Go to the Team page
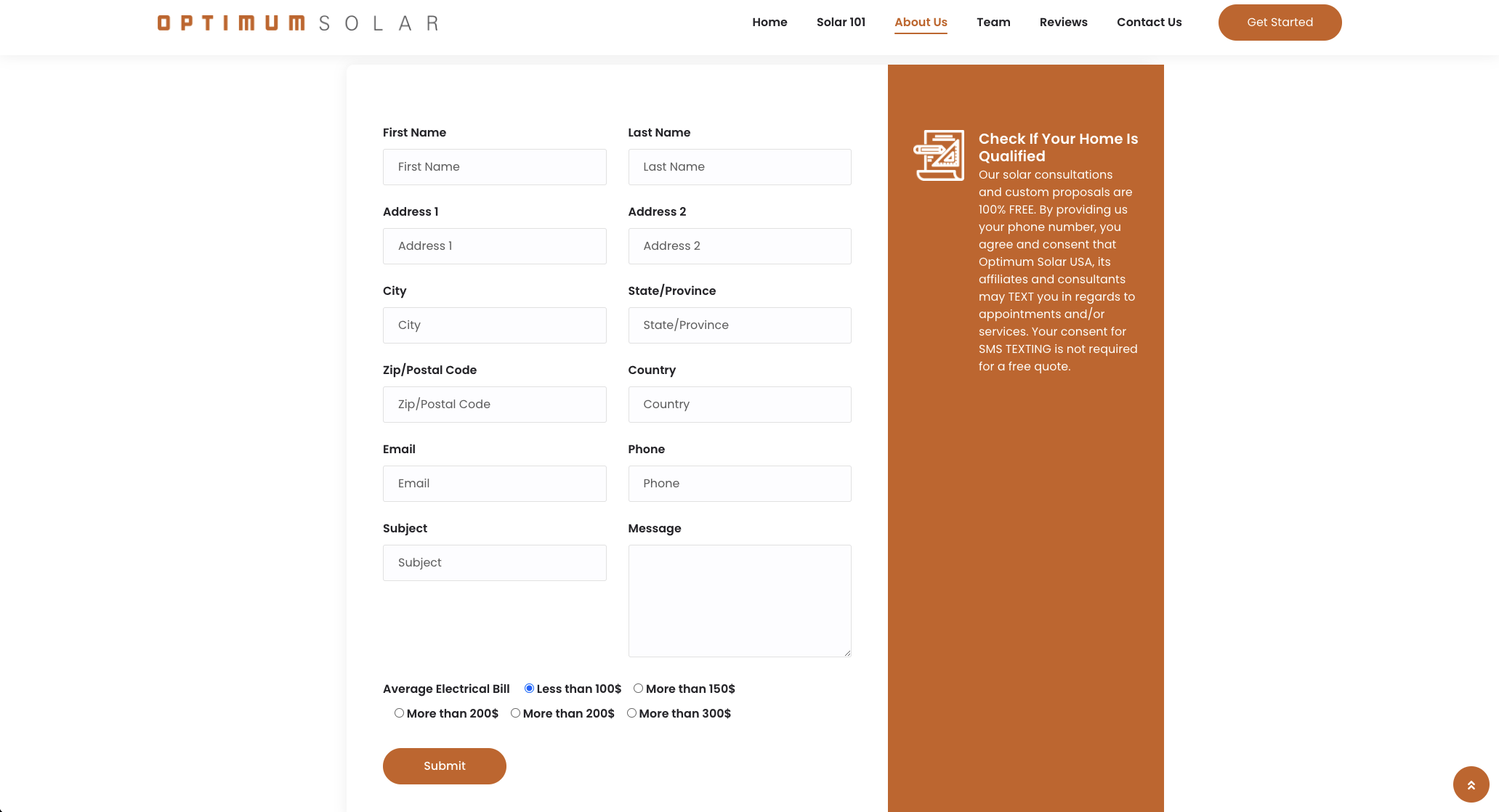Screen dimensions: 1499x812 [x=993, y=22]
